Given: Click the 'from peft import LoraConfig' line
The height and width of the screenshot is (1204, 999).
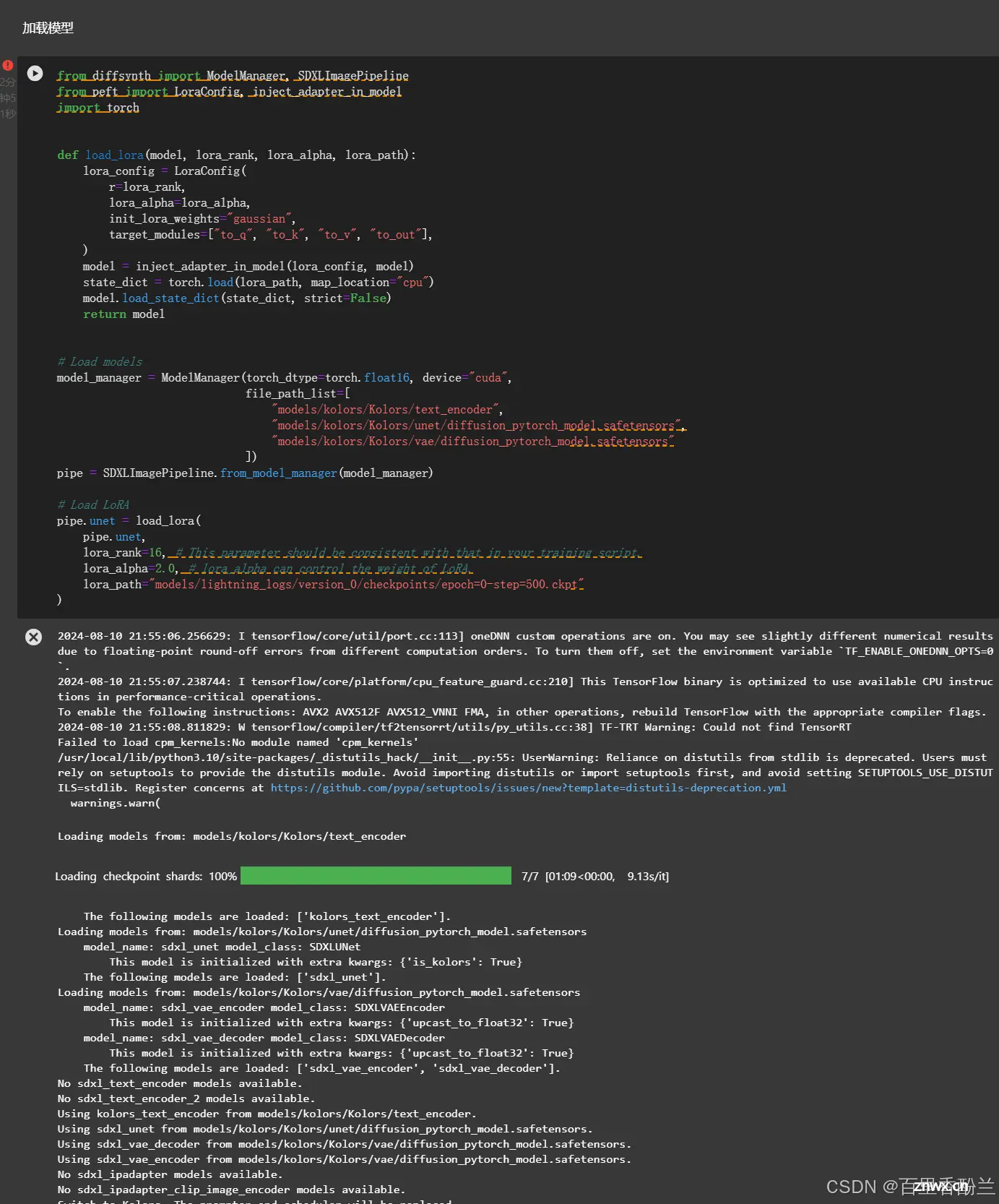Looking at the screenshot, I should (229, 92).
